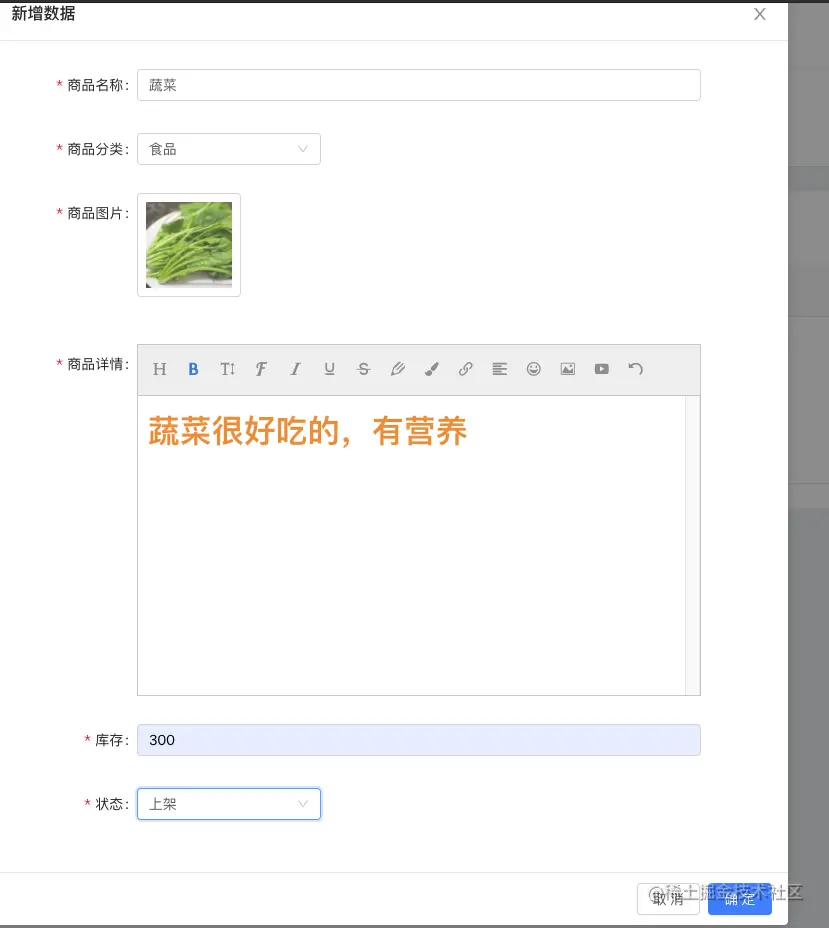
Task: Open the font size tool
Action: (x=227, y=369)
